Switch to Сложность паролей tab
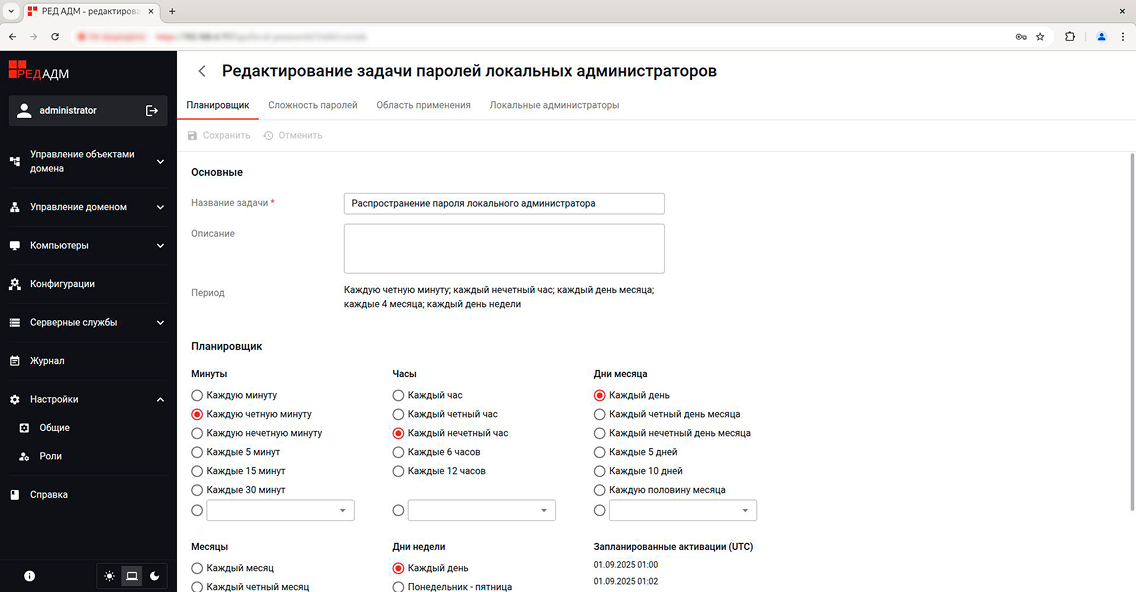1136x592 pixels. [x=313, y=105]
